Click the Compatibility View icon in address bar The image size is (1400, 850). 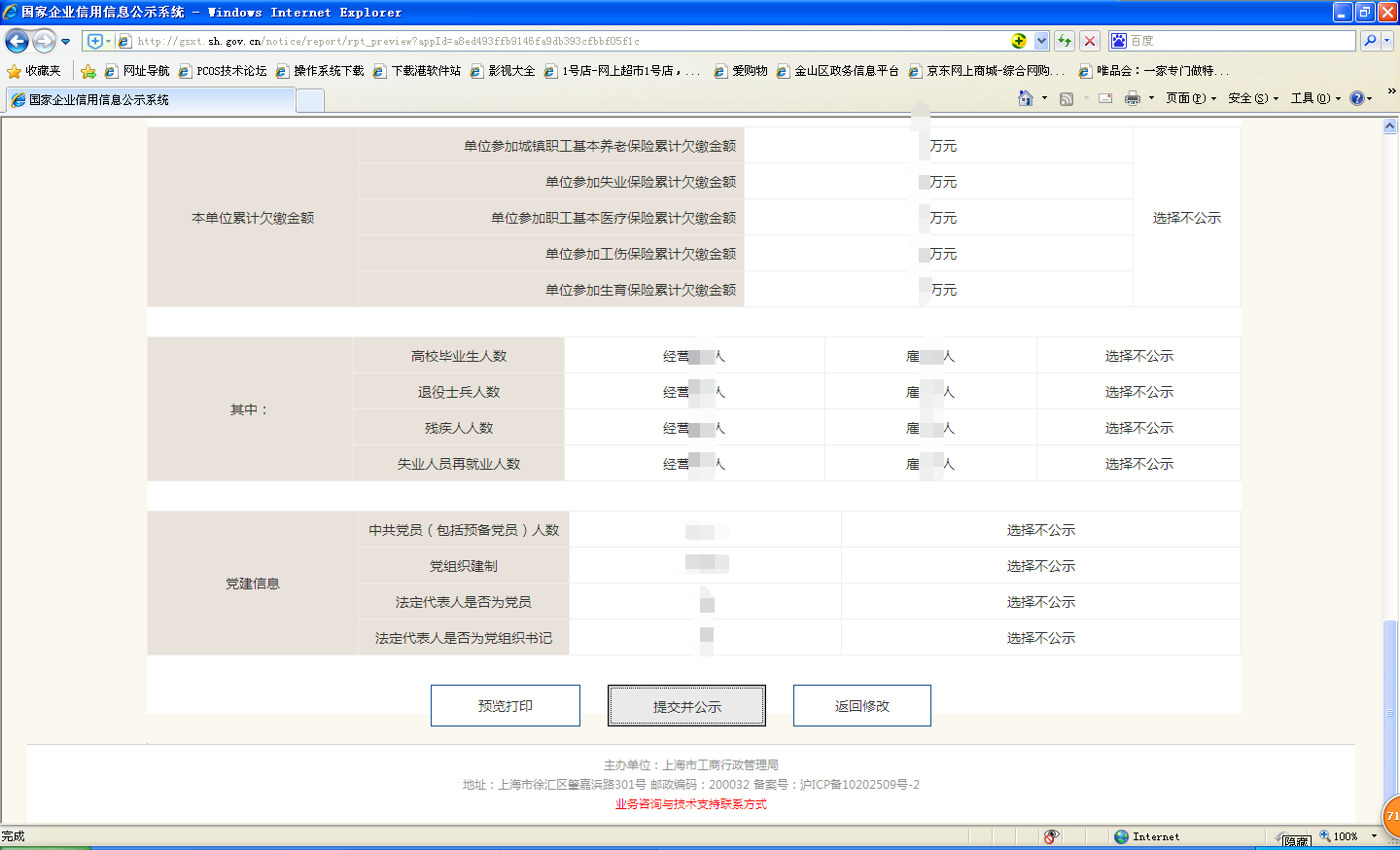pyautogui.click(x=1019, y=41)
